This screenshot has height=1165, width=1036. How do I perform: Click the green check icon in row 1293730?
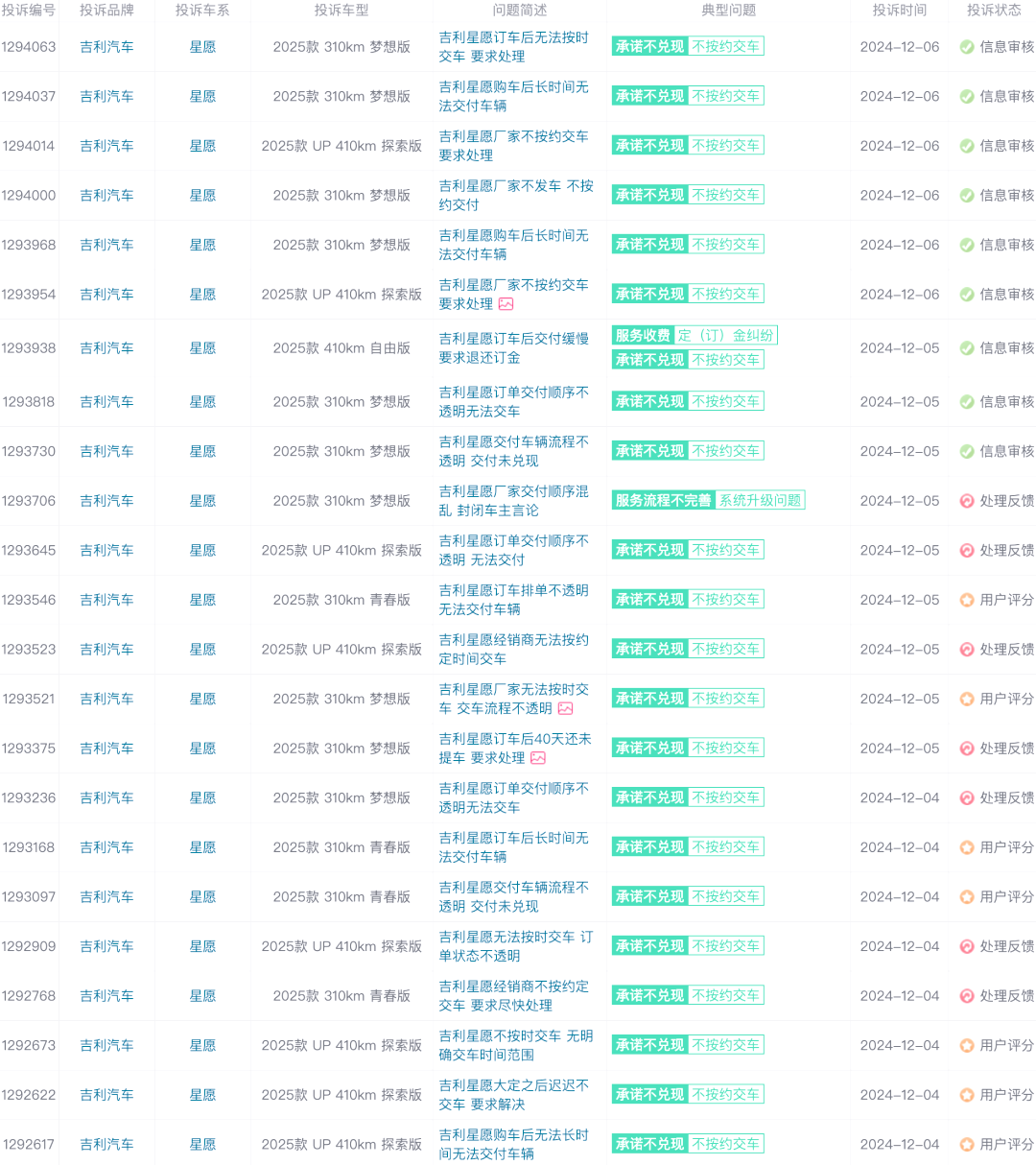pos(967,451)
